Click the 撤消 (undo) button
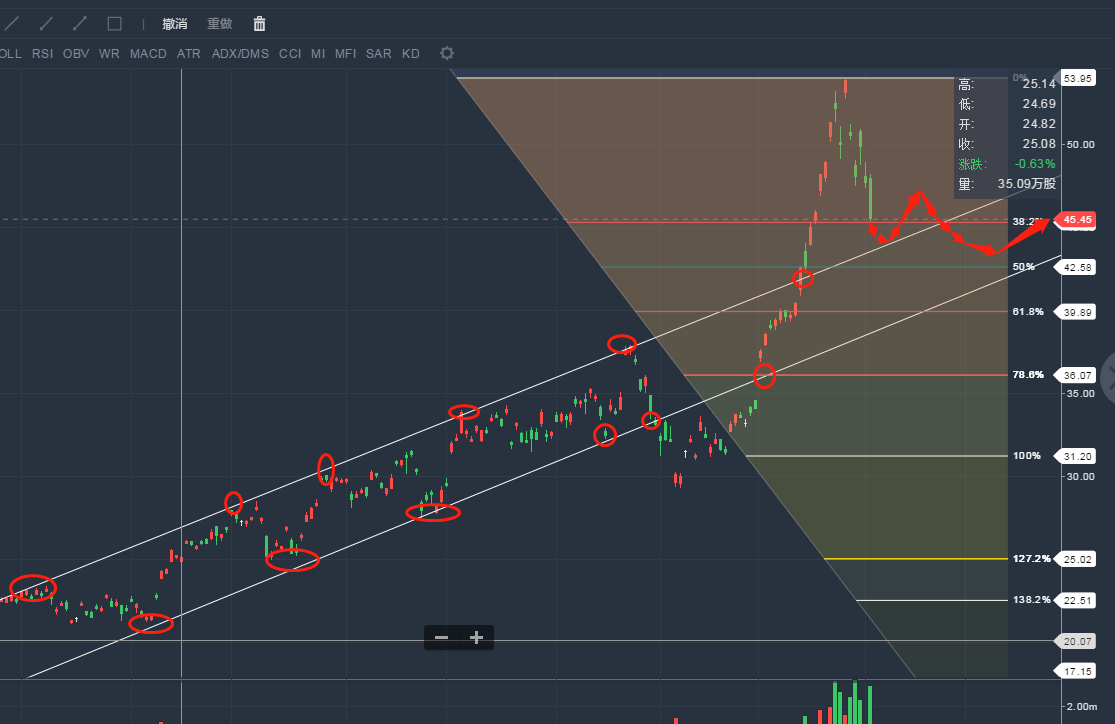The width and height of the screenshot is (1115, 724). (x=175, y=24)
